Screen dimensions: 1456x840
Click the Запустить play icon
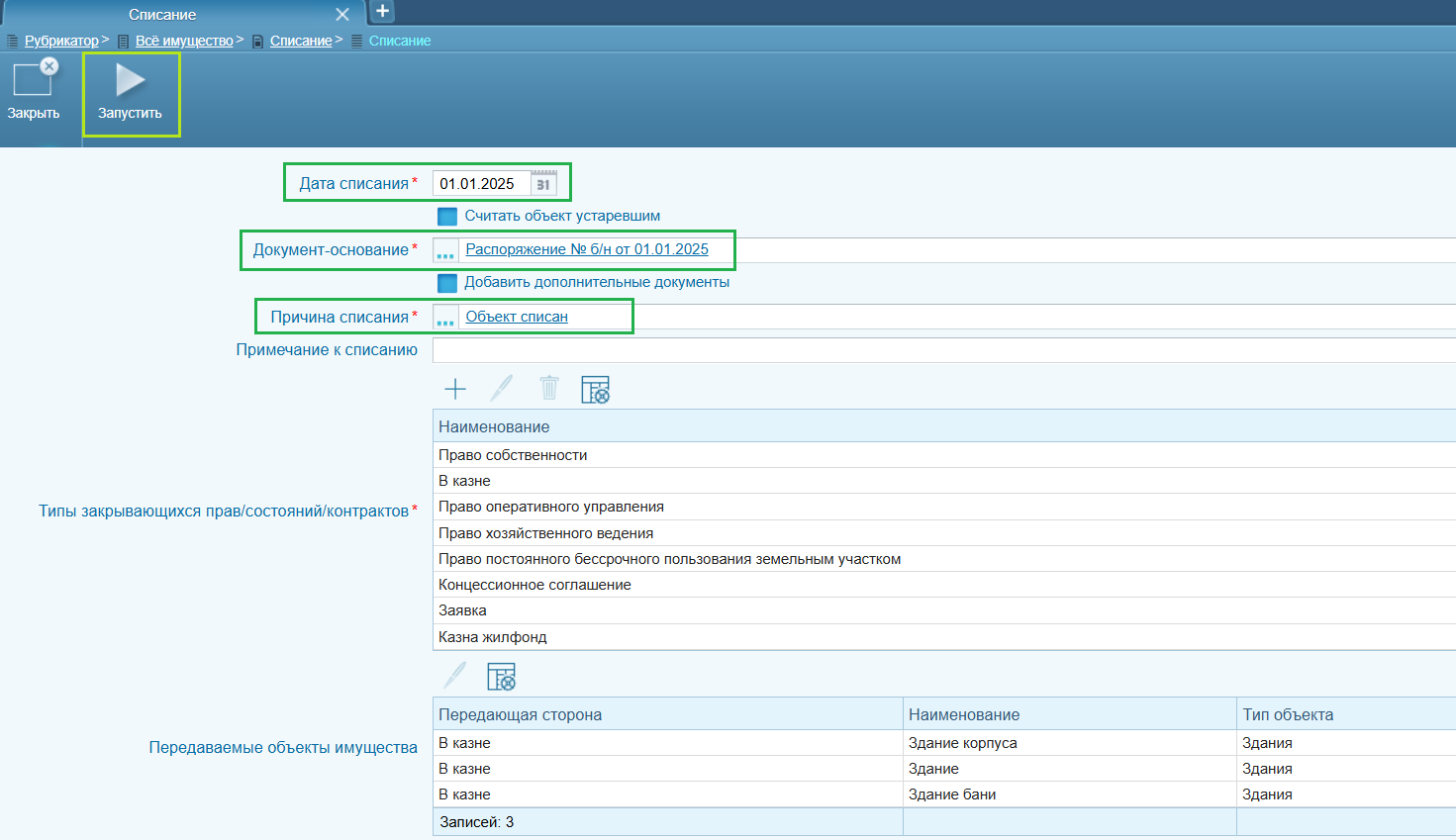click(130, 80)
